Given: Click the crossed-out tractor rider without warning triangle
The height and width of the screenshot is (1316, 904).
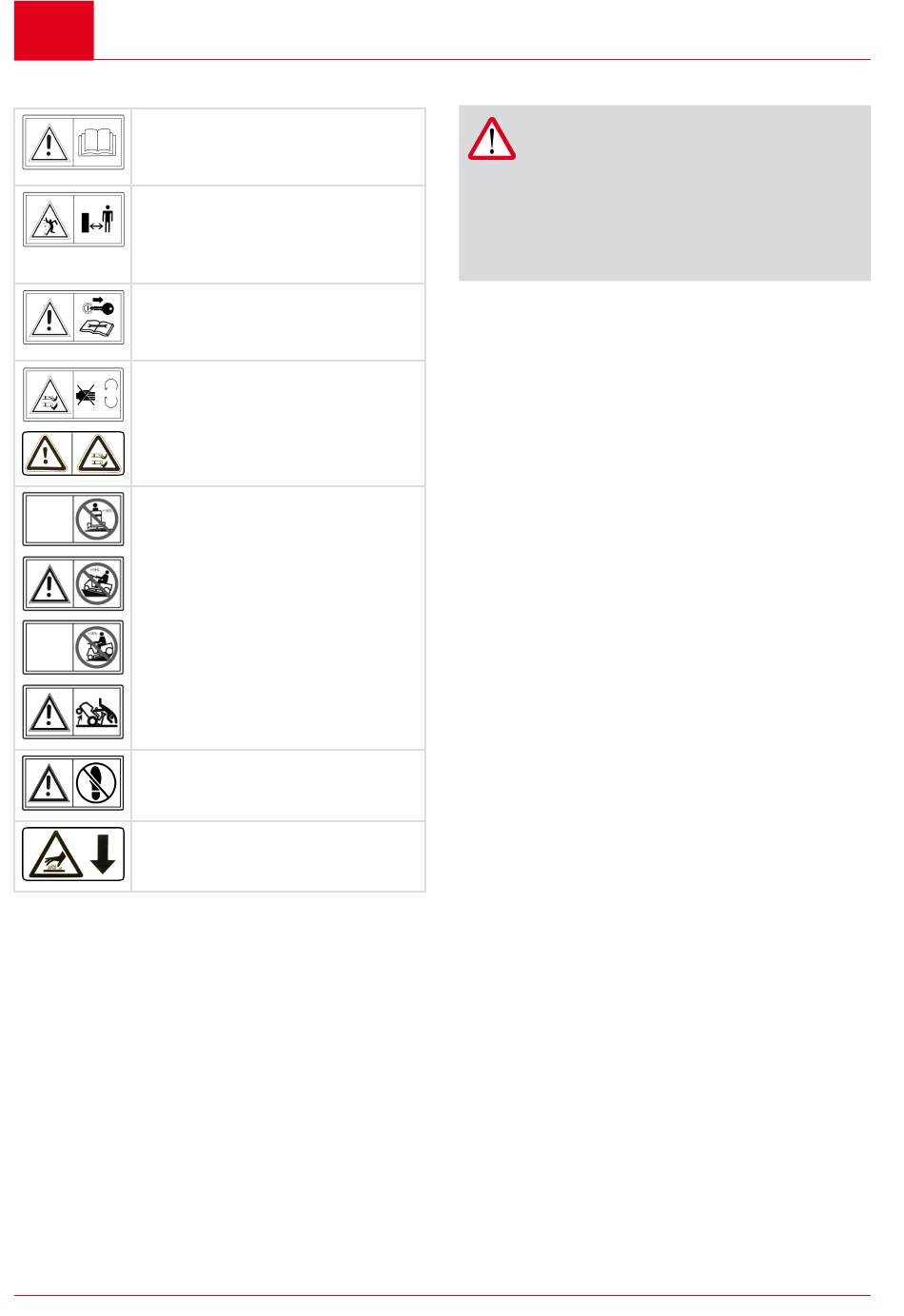Looking at the screenshot, I should [98, 648].
